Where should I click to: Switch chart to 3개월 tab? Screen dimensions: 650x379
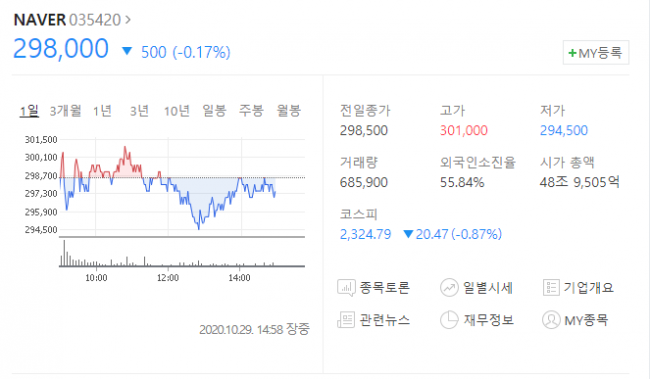coord(65,111)
